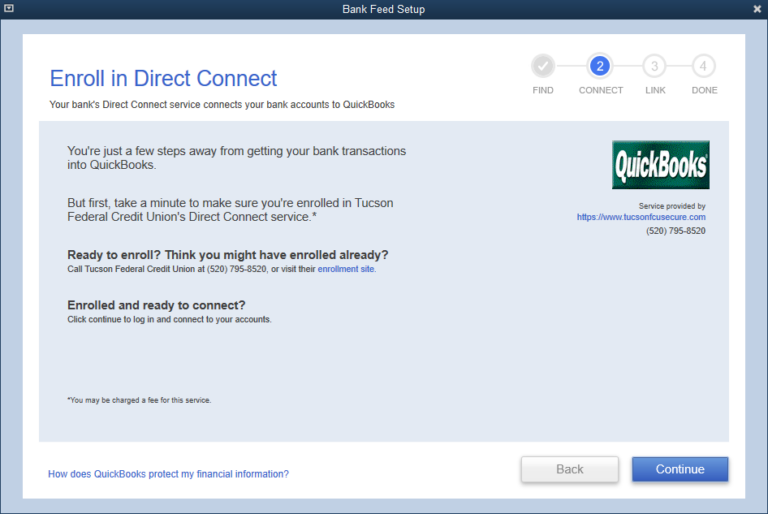768x514 pixels.
Task: Select step 4 DONE circle
Action: (x=703, y=66)
